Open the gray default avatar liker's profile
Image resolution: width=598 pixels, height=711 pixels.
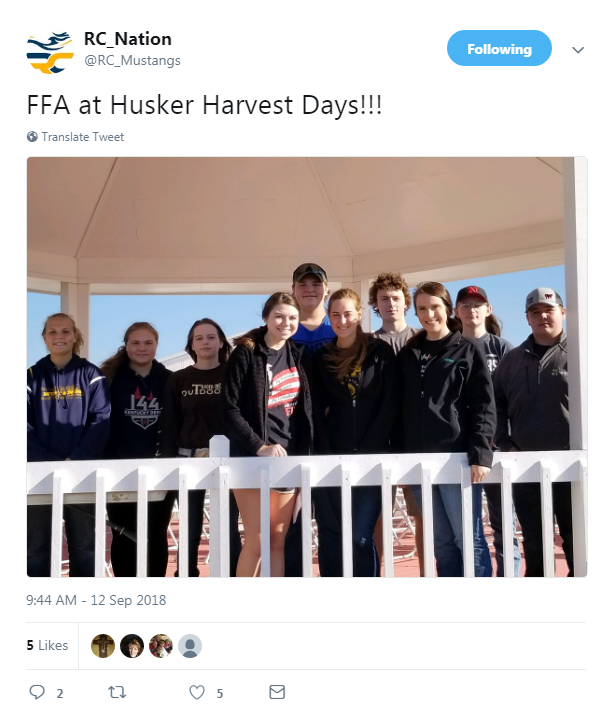pos(190,646)
